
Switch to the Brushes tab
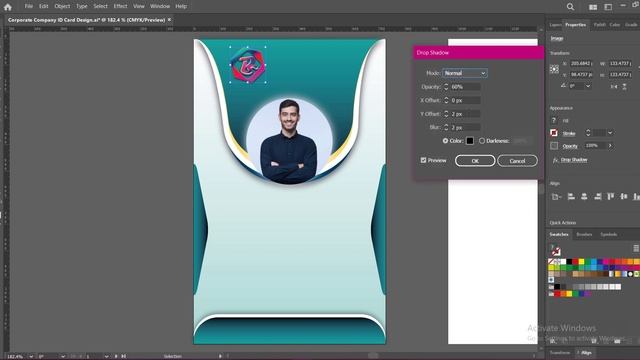584,235
